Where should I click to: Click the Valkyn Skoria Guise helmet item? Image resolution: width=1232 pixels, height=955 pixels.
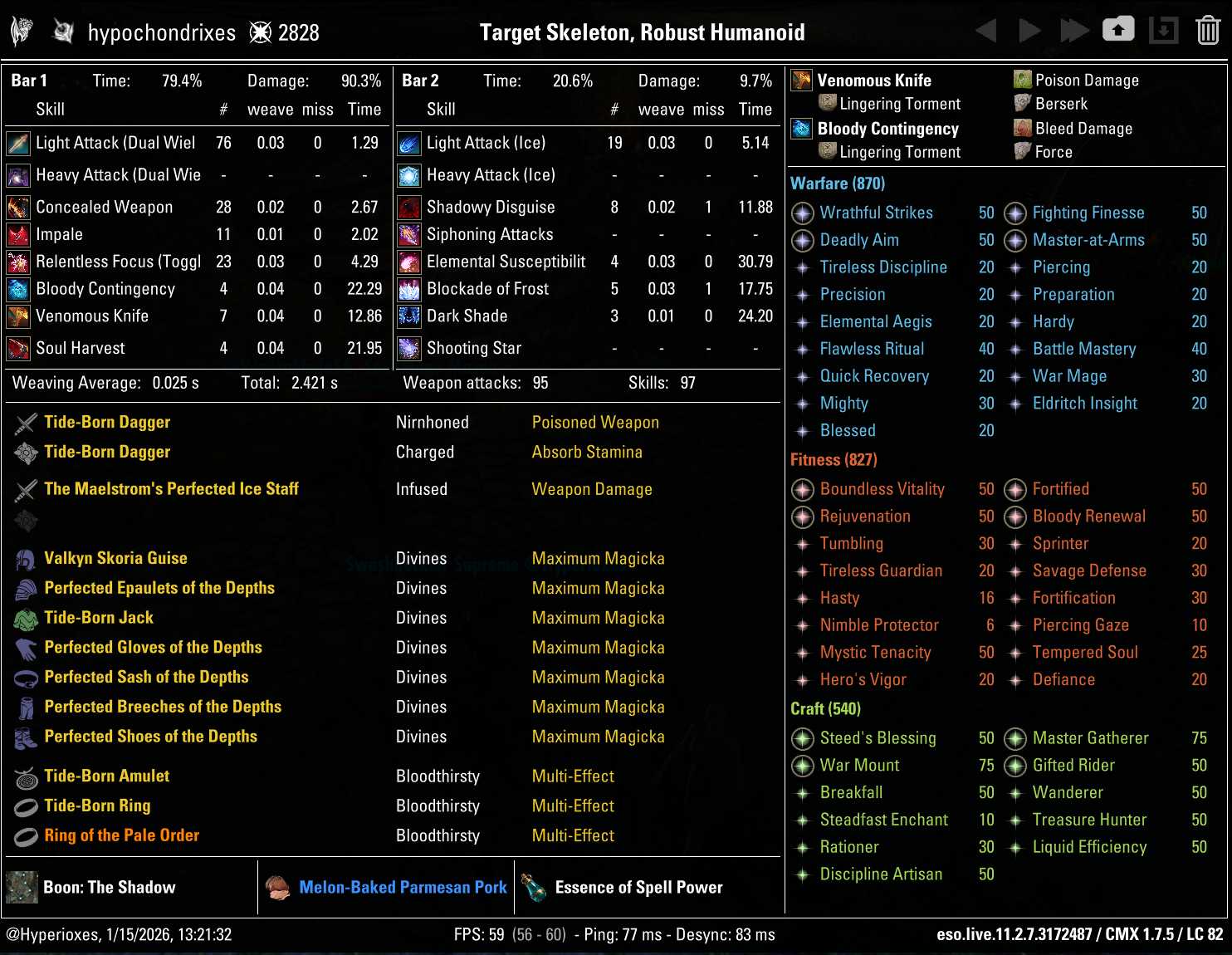point(115,559)
